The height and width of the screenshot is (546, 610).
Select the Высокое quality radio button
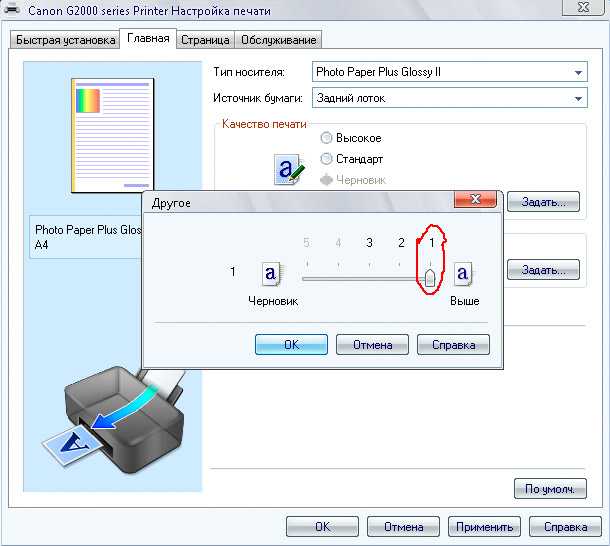[x=326, y=138]
